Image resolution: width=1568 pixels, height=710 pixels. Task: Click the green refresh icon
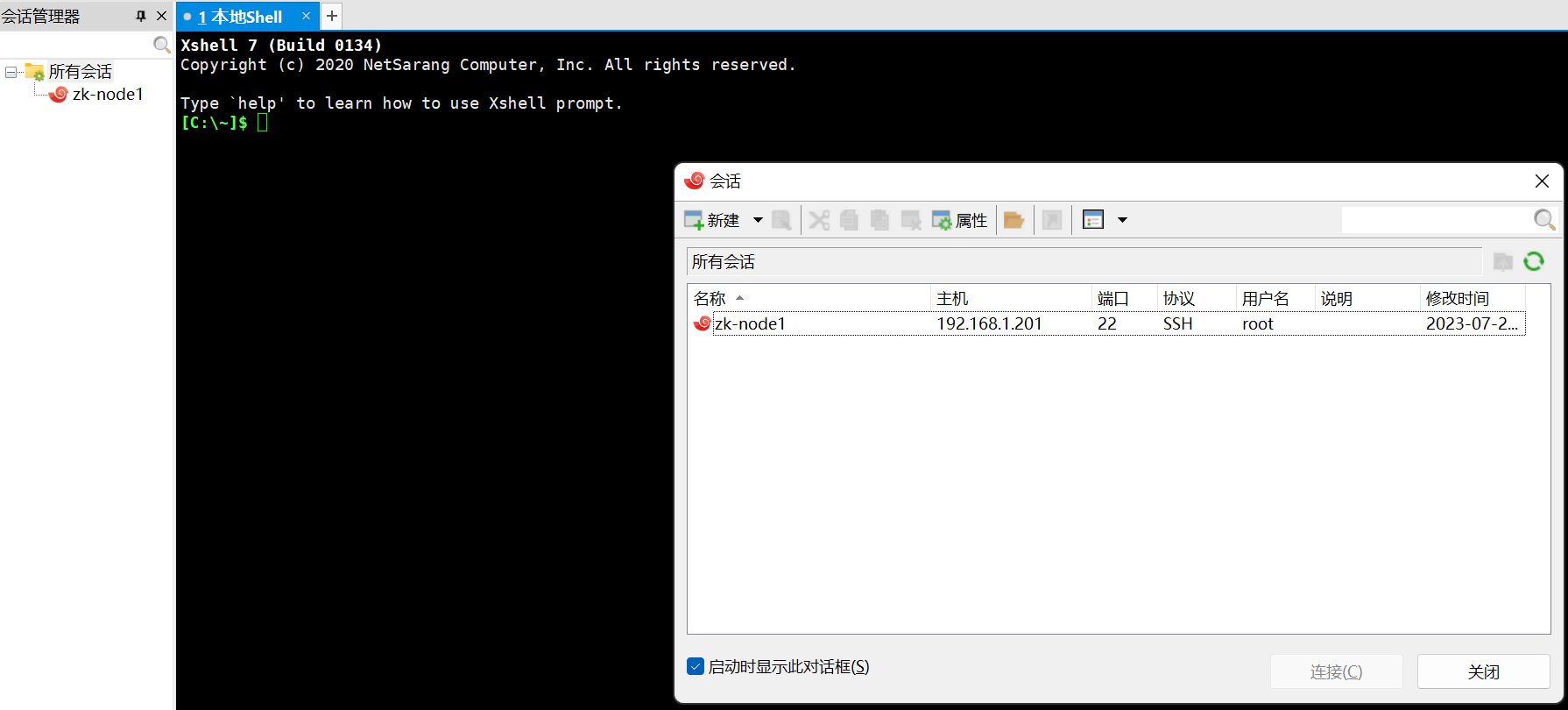tap(1534, 261)
